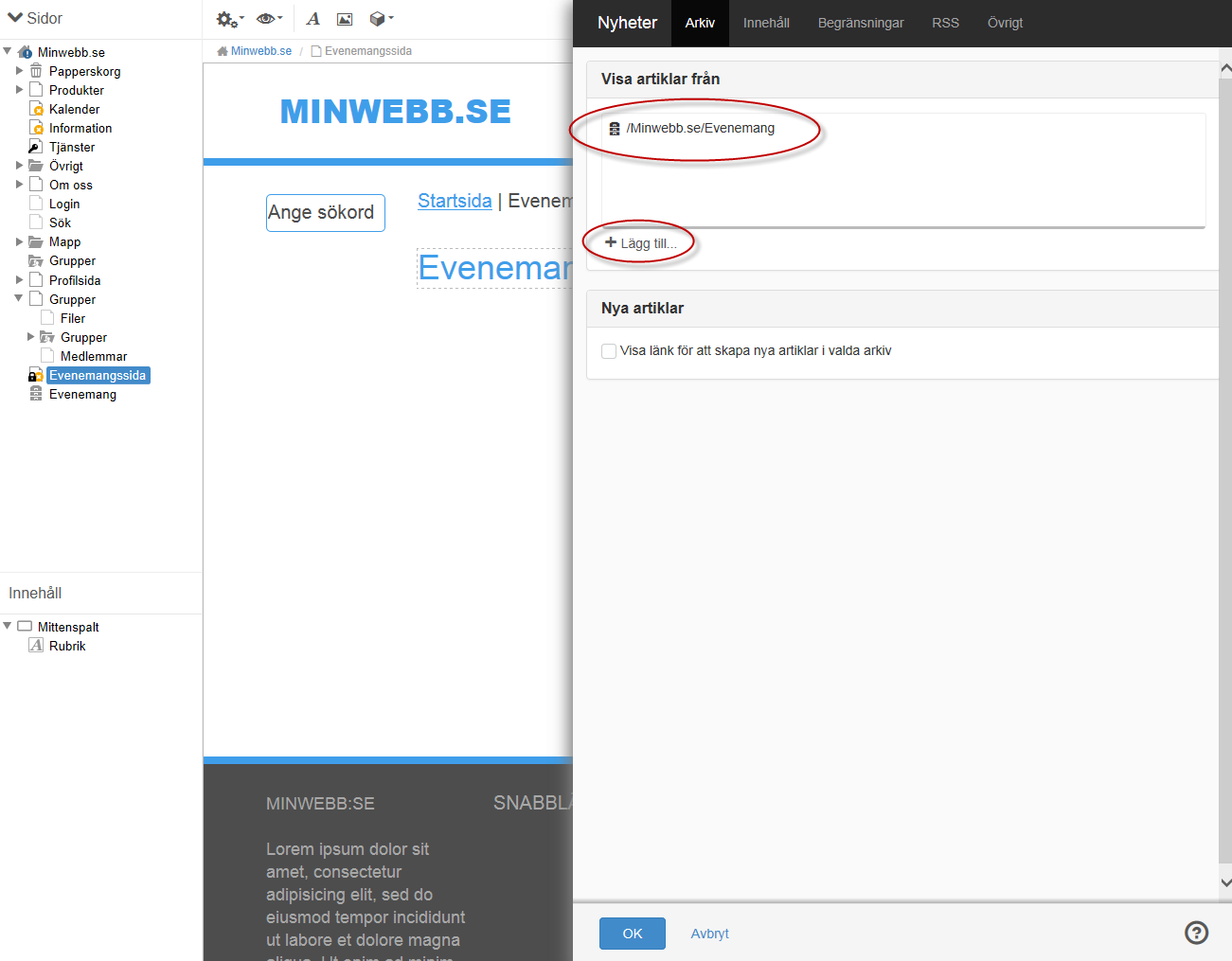
Task: Click the text module 'A' toolbar icon
Action: click(x=312, y=19)
